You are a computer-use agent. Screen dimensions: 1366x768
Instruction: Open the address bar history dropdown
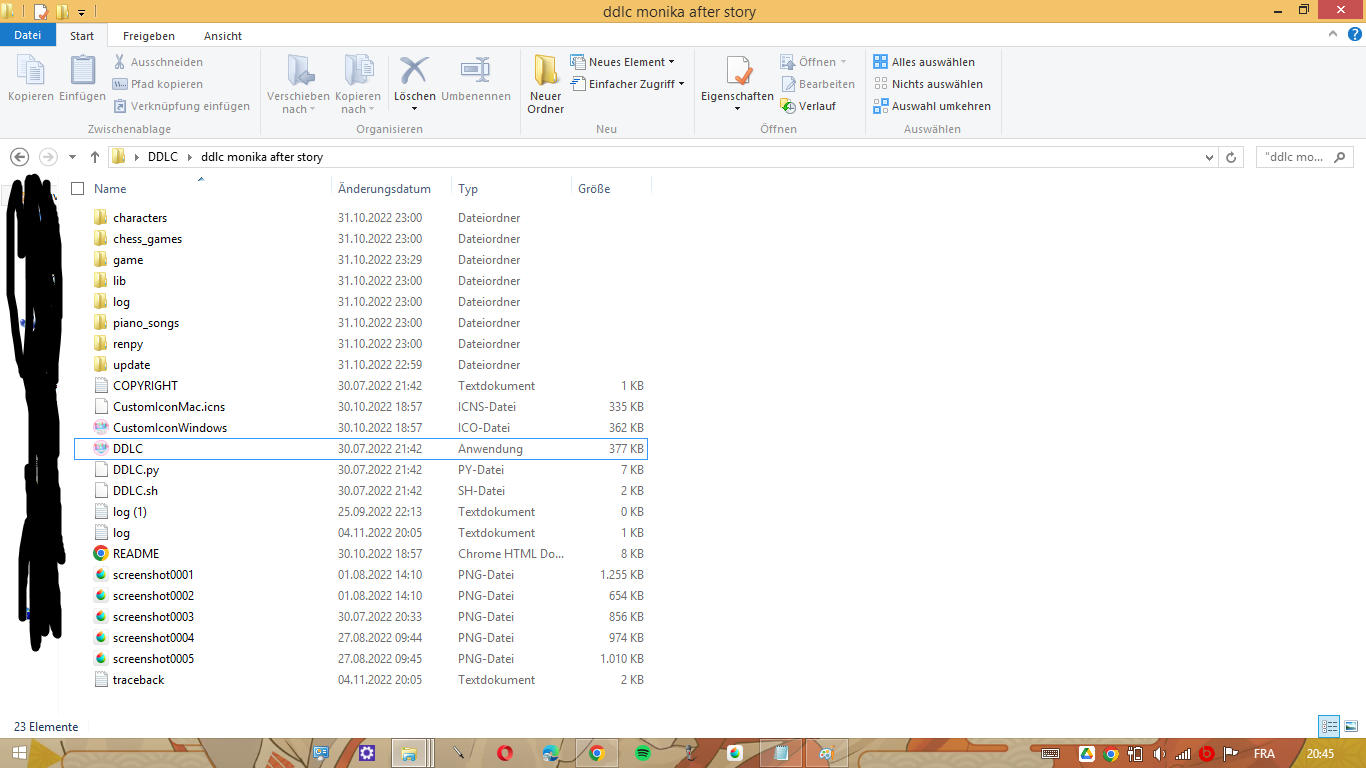point(1208,157)
